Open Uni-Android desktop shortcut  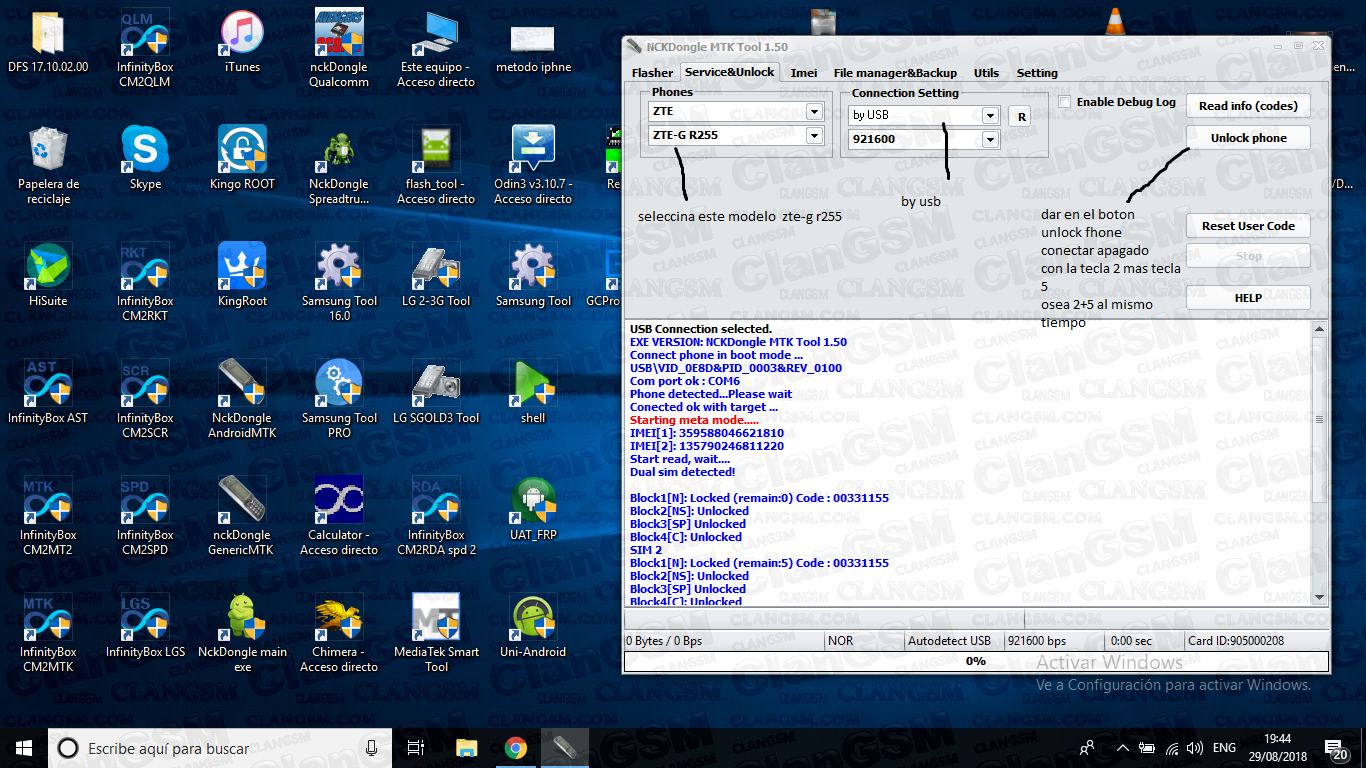[x=533, y=627]
